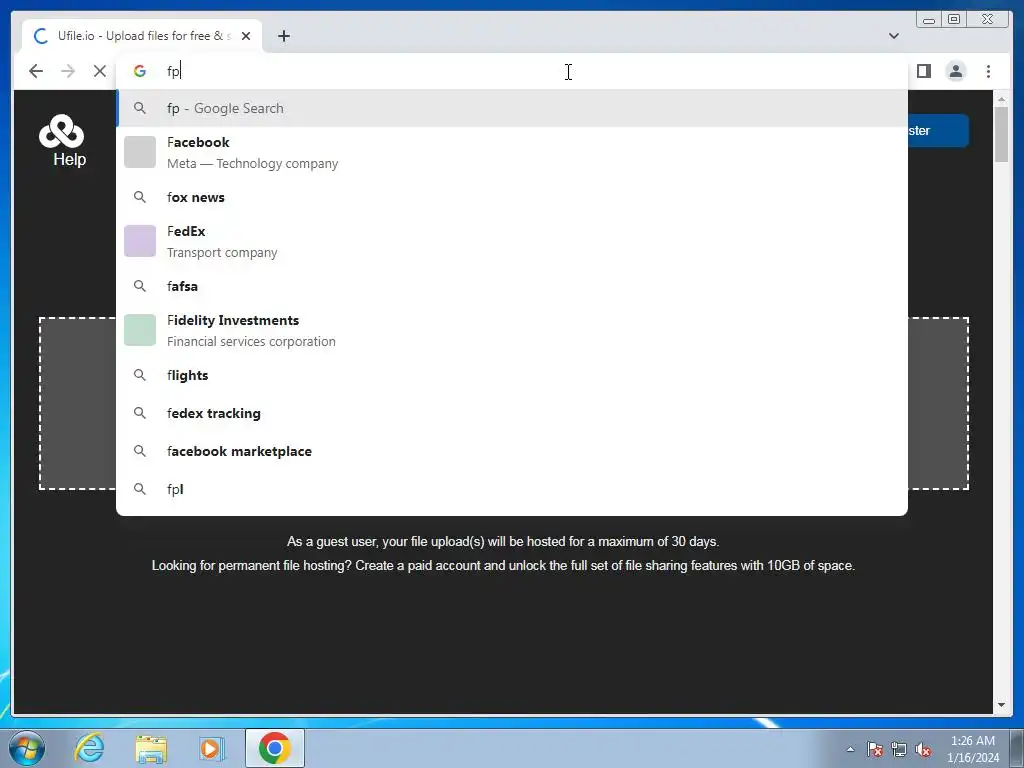Select 'fp - Google Search' suggestion
The image size is (1024, 768).
click(x=512, y=108)
